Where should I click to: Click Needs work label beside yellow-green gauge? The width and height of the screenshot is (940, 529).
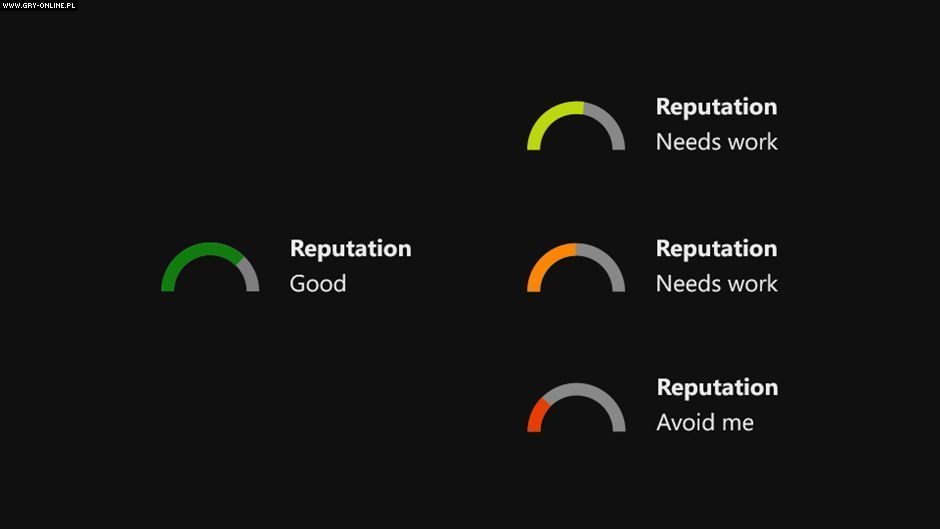pyautogui.click(x=716, y=142)
